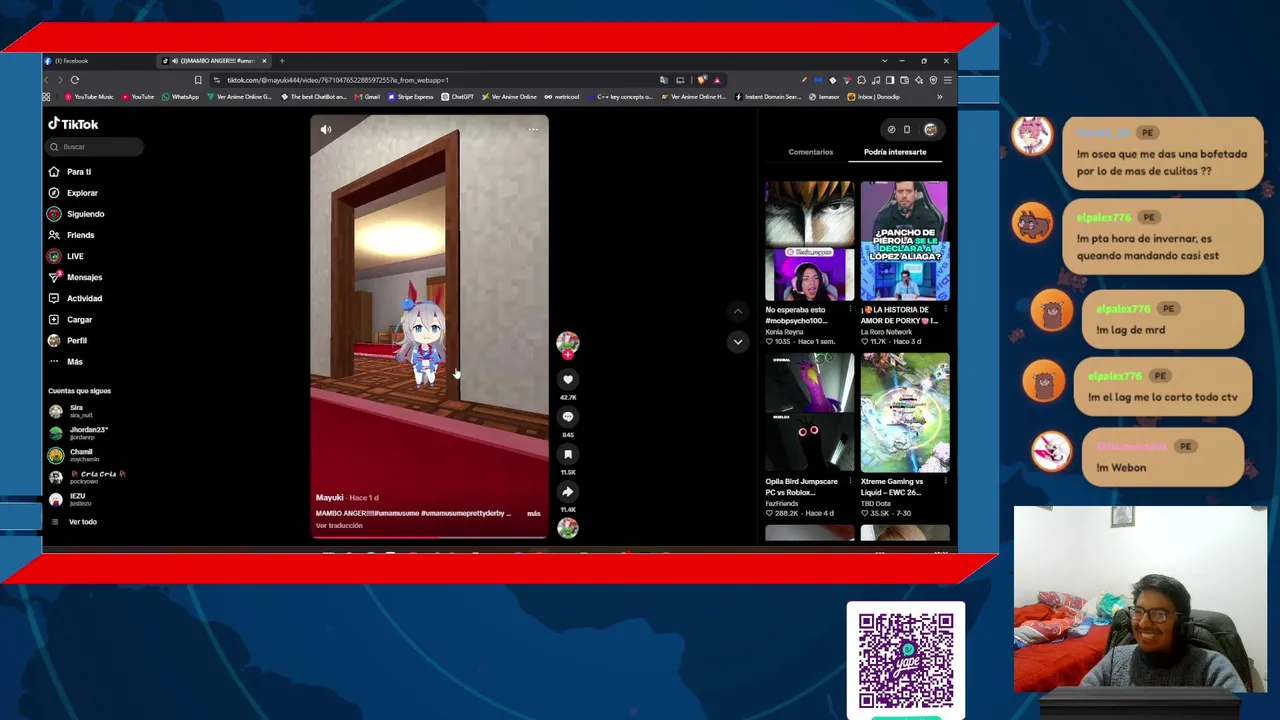
Task: Open Brave Shields lion icon
Action: coord(702,80)
